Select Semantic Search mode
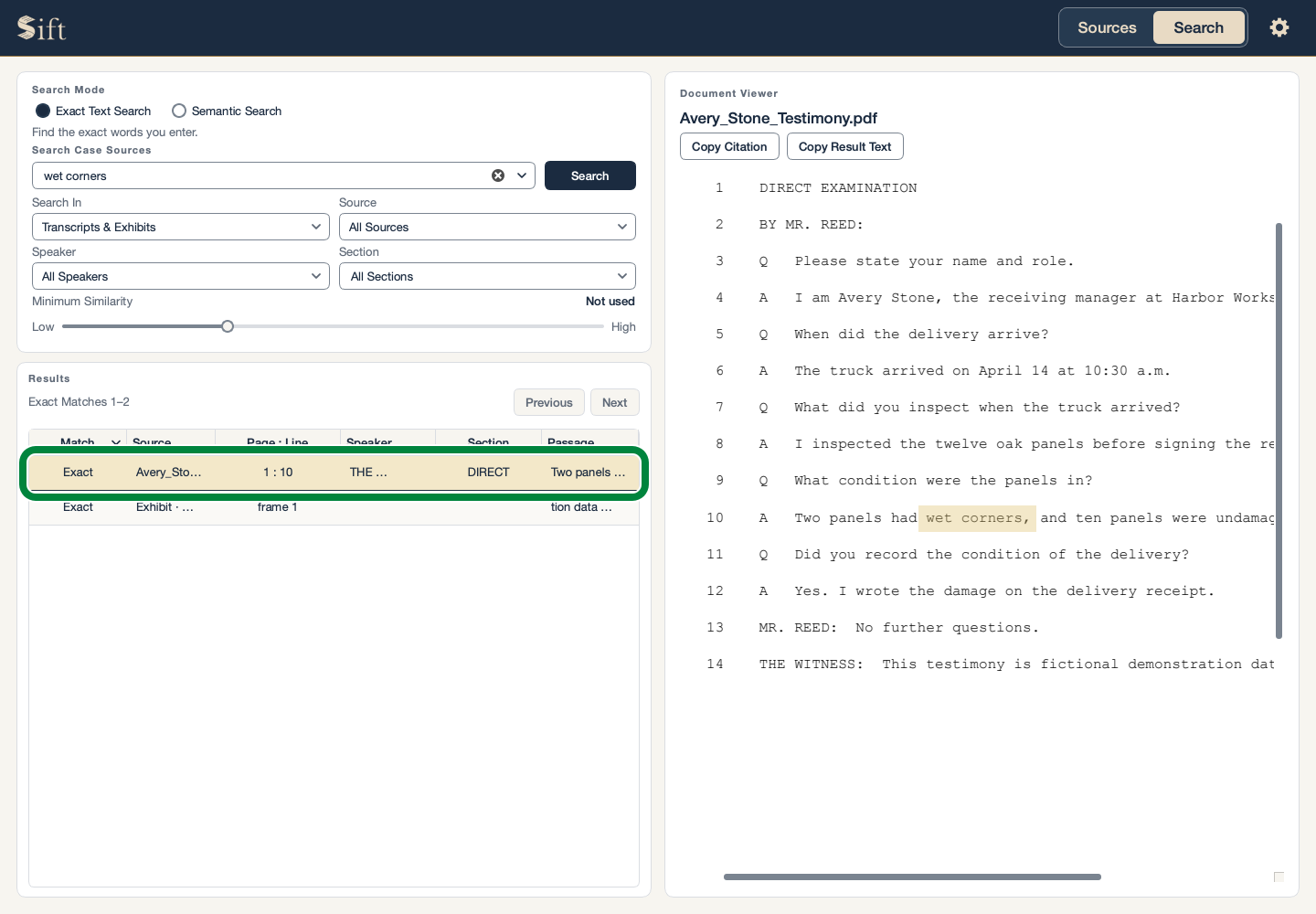 point(227,111)
